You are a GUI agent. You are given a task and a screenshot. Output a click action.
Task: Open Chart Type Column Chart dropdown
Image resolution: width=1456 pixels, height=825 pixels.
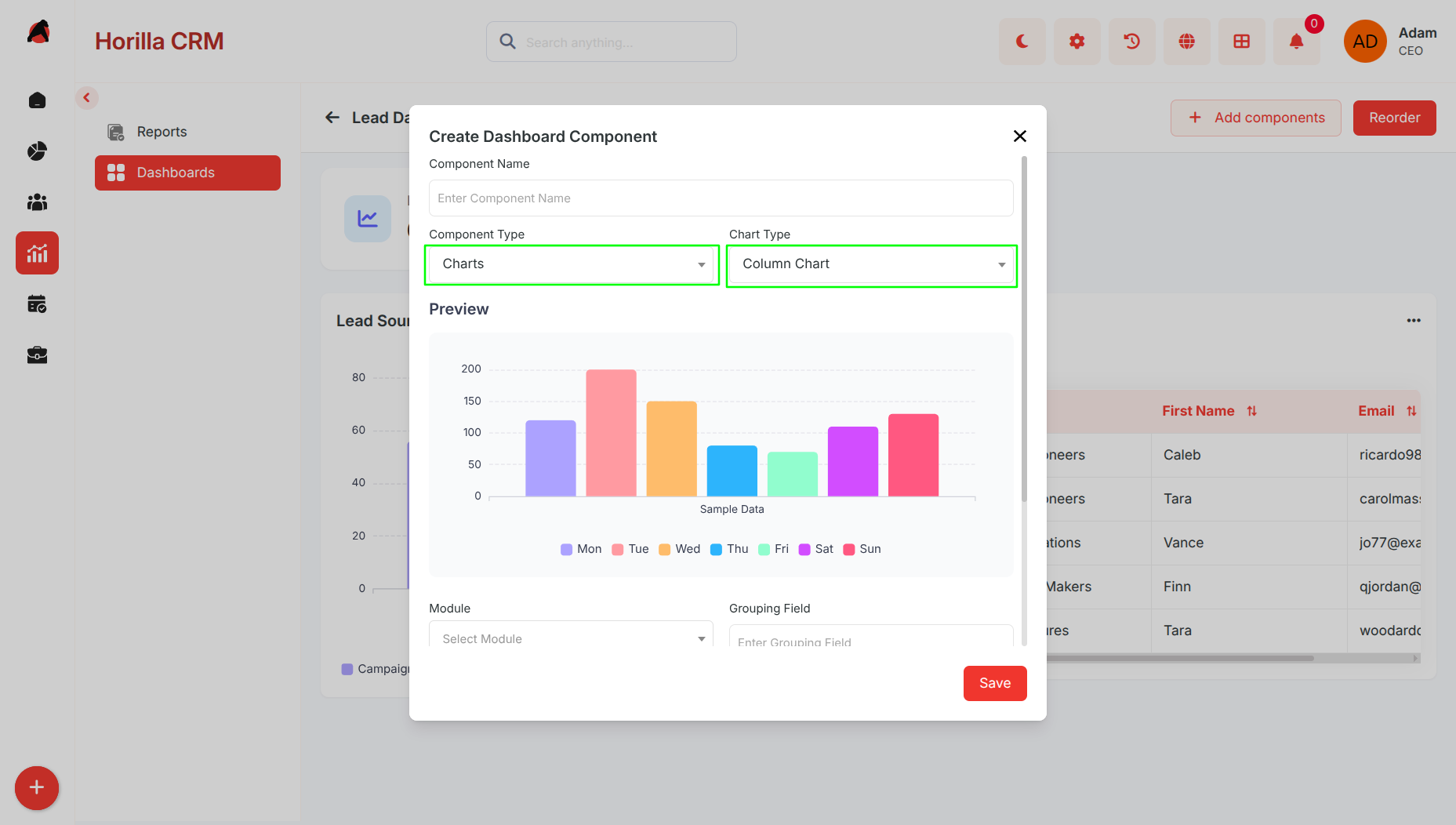point(872,266)
